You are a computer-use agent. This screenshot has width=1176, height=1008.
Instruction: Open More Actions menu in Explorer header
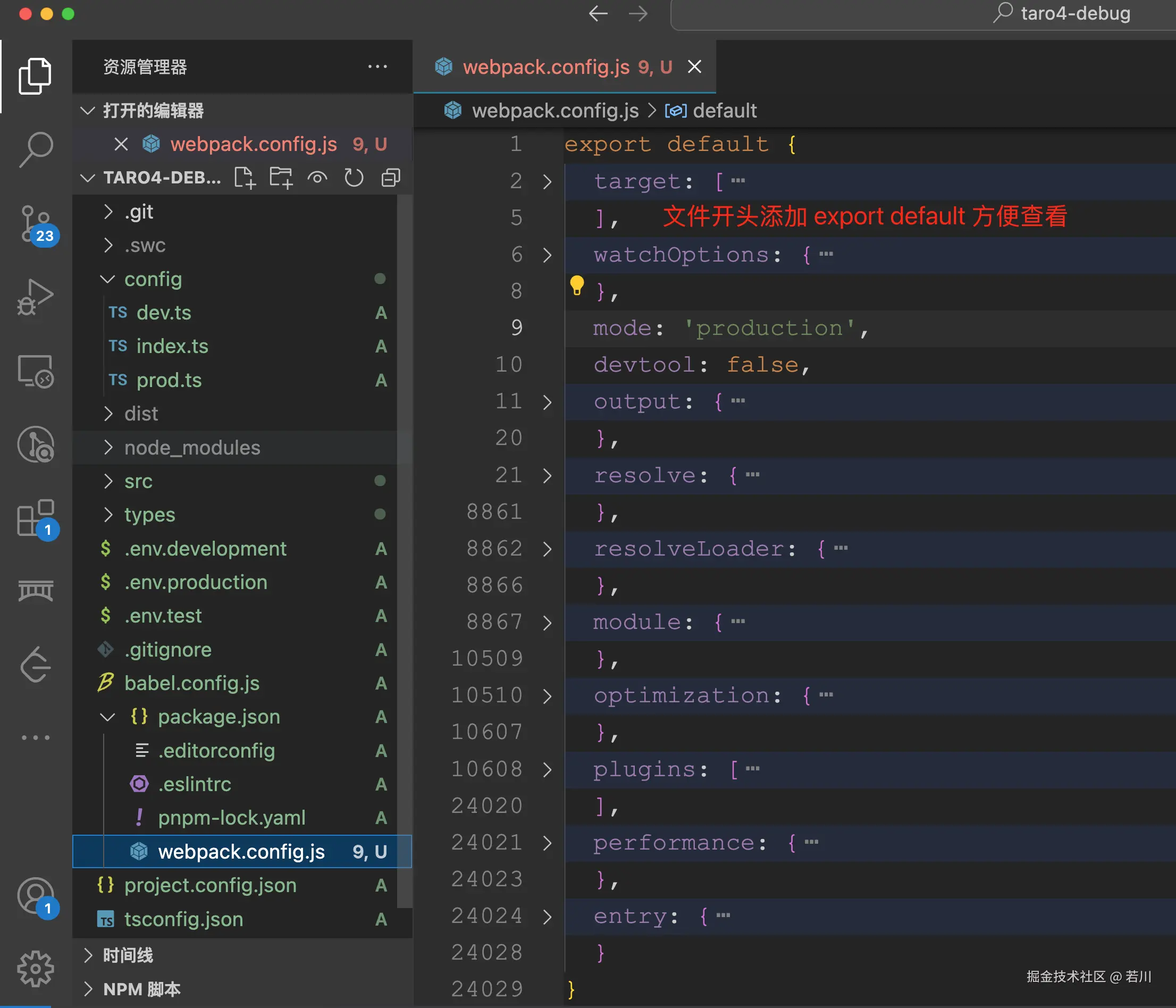click(x=377, y=66)
